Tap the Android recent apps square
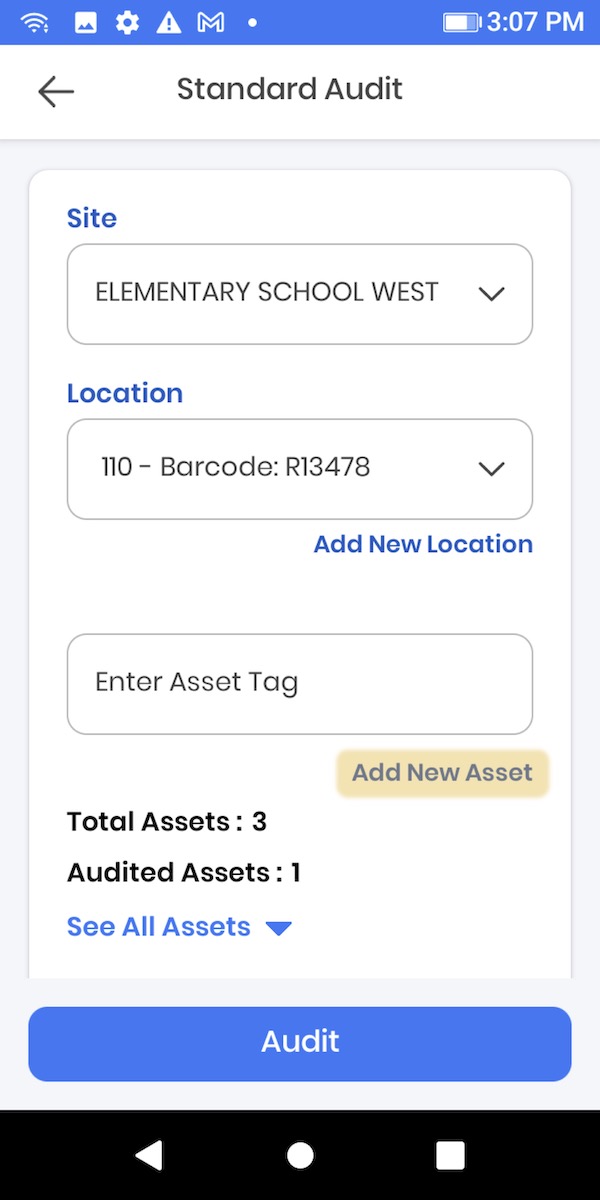600x1200 pixels. pyautogui.click(x=450, y=1155)
